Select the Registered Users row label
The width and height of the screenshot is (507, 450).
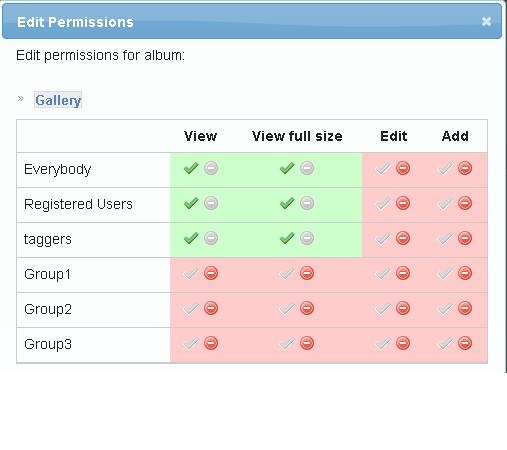[x=78, y=204]
